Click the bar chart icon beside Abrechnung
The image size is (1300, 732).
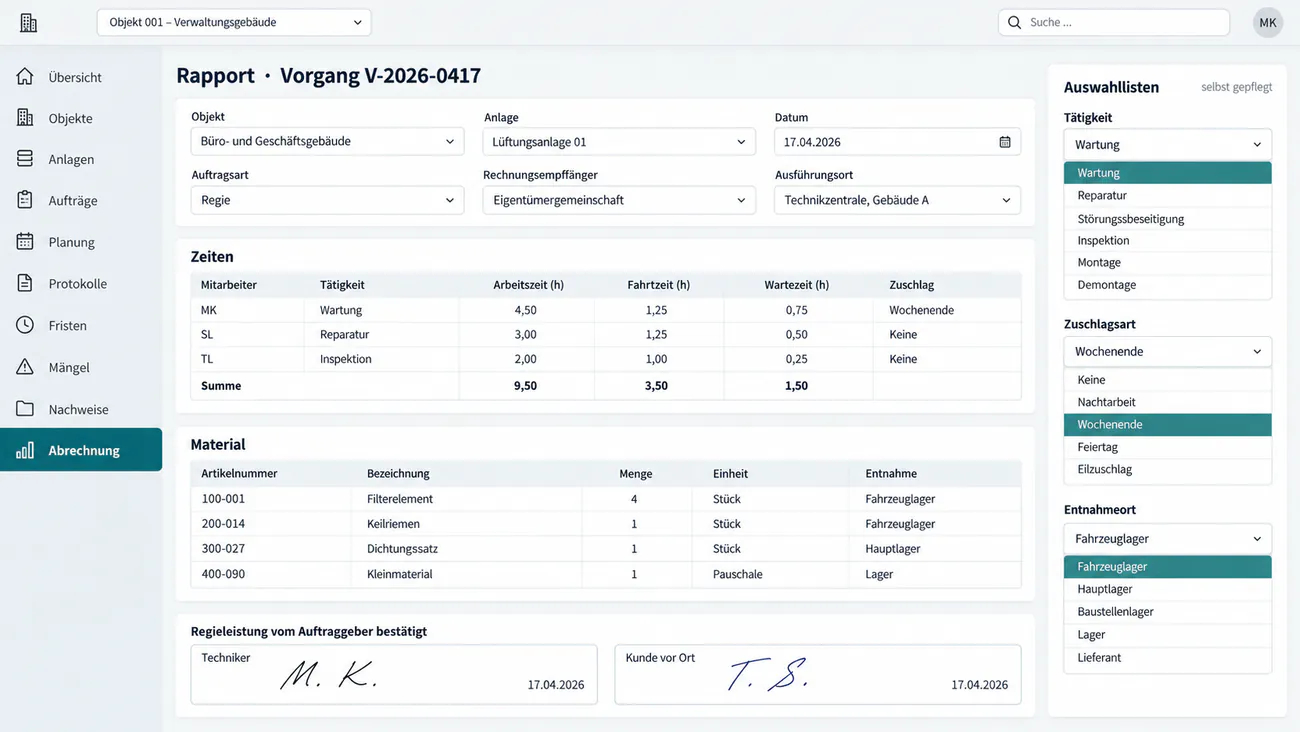coord(25,450)
